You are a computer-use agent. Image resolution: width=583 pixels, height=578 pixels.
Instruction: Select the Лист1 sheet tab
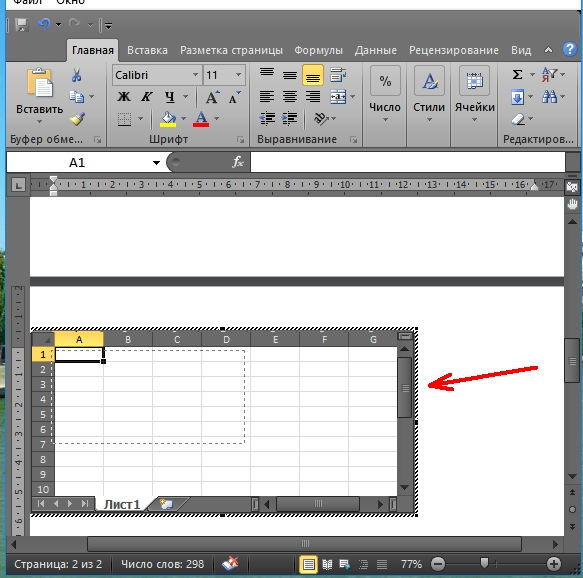pyautogui.click(x=122, y=504)
